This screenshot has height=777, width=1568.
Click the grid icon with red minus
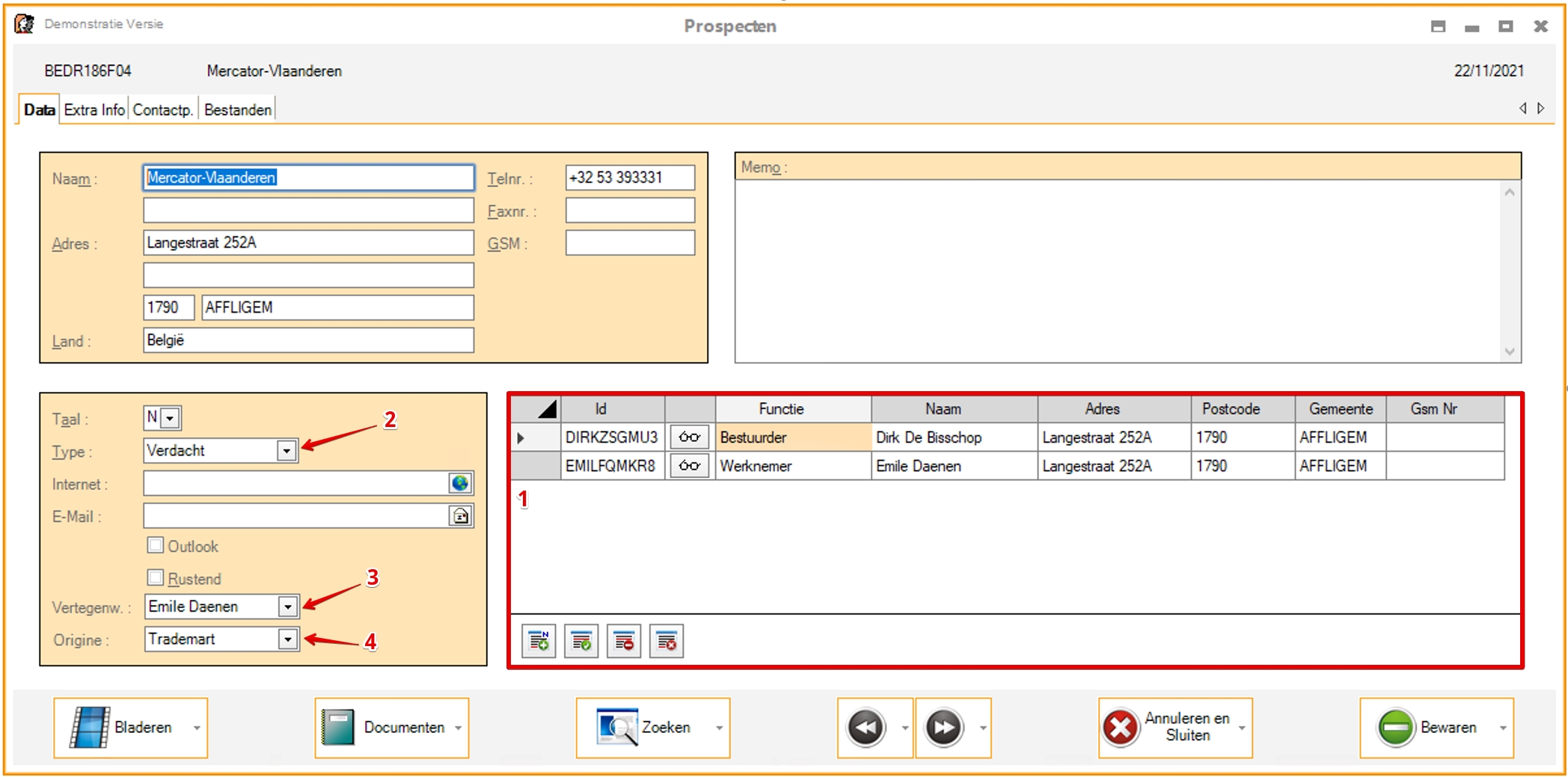624,641
